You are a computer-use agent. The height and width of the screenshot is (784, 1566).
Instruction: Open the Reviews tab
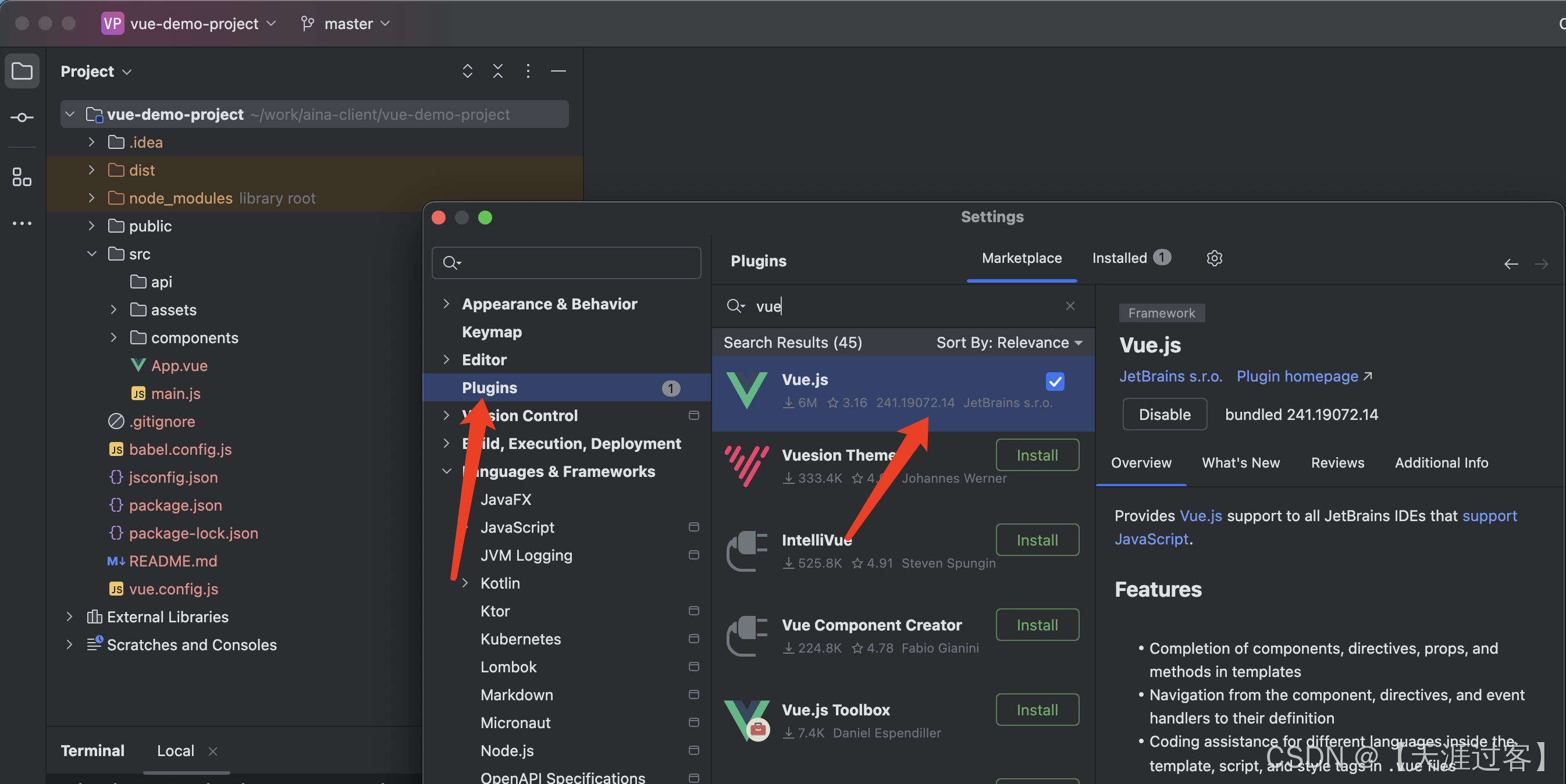coord(1337,463)
